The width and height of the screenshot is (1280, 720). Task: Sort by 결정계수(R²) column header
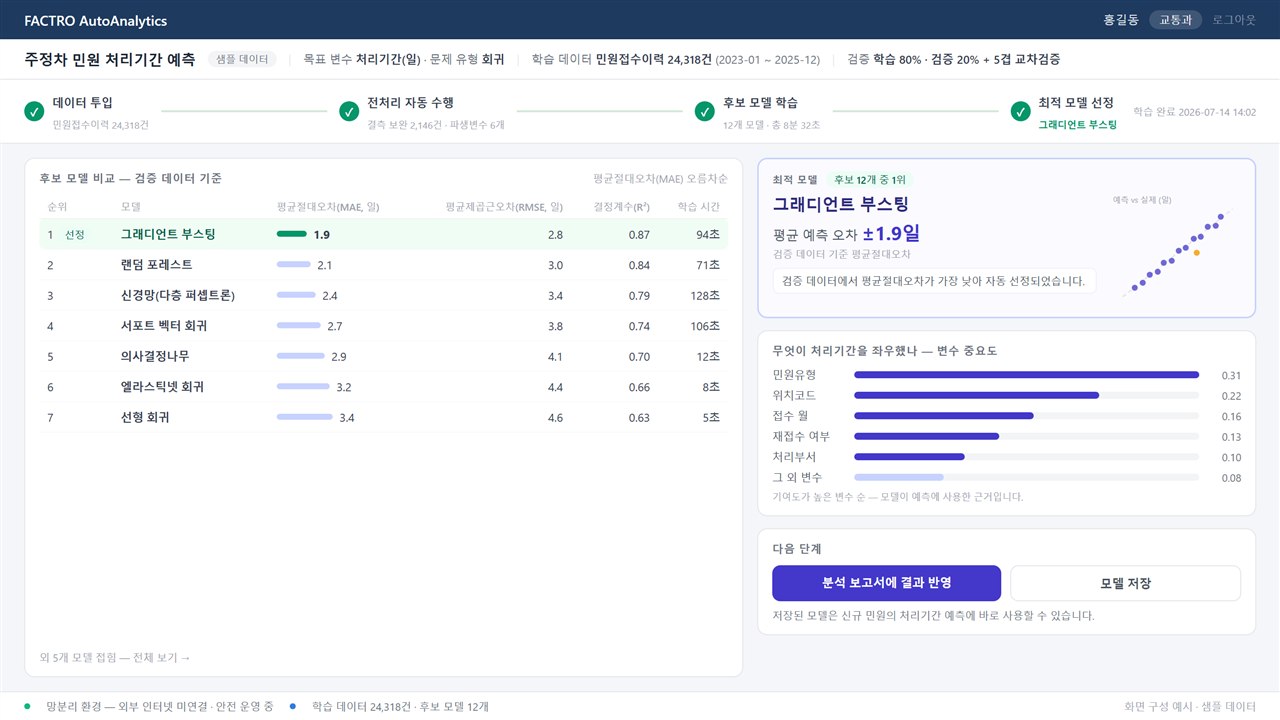(622, 206)
